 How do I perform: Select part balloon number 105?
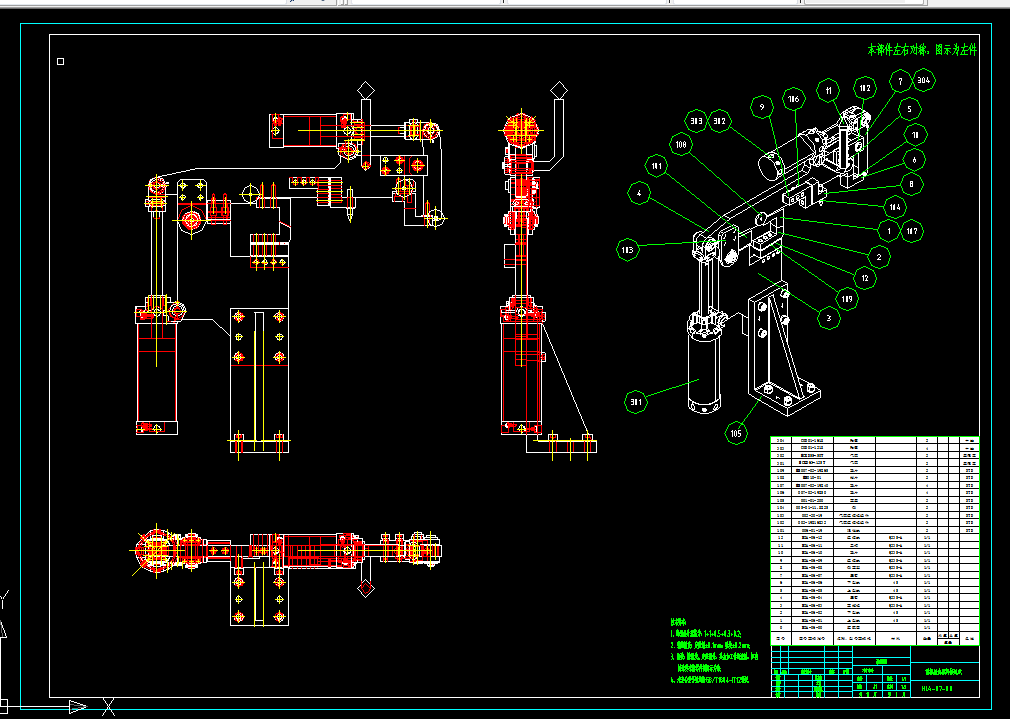[x=736, y=433]
